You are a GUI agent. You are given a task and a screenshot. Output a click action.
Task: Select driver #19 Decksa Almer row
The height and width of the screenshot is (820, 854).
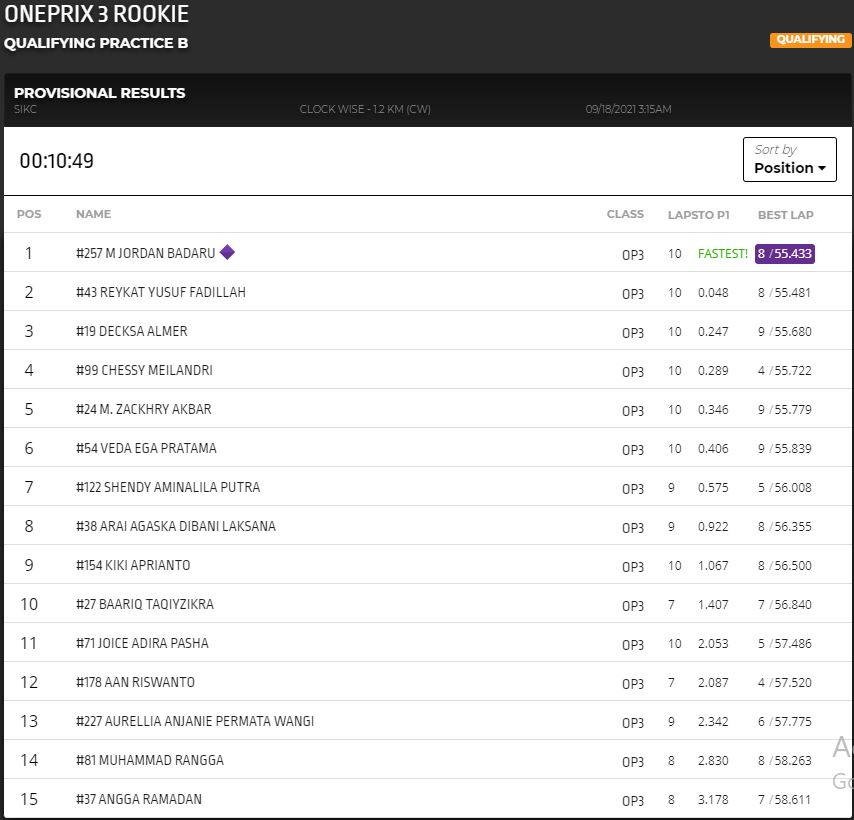pyautogui.click(x=131, y=331)
